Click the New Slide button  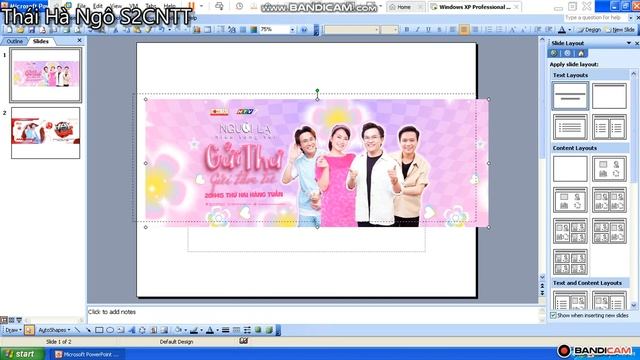point(620,30)
